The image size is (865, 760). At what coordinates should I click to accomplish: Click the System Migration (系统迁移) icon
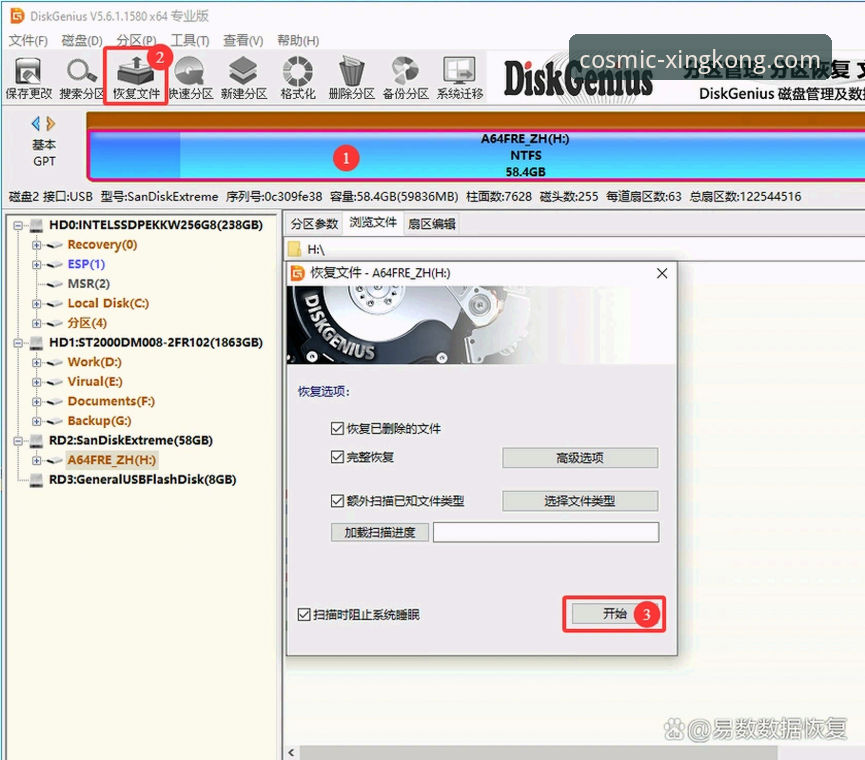coord(460,72)
